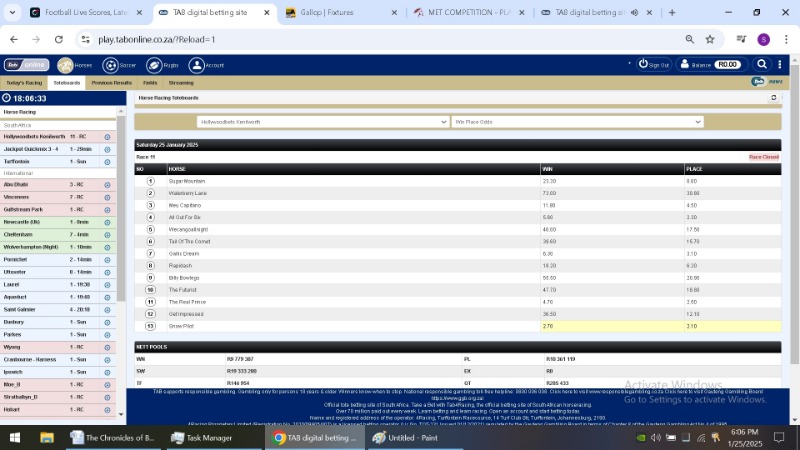Image resolution: width=800 pixels, height=450 pixels.
Task: Open the Account menu icon
Action: coord(197,65)
